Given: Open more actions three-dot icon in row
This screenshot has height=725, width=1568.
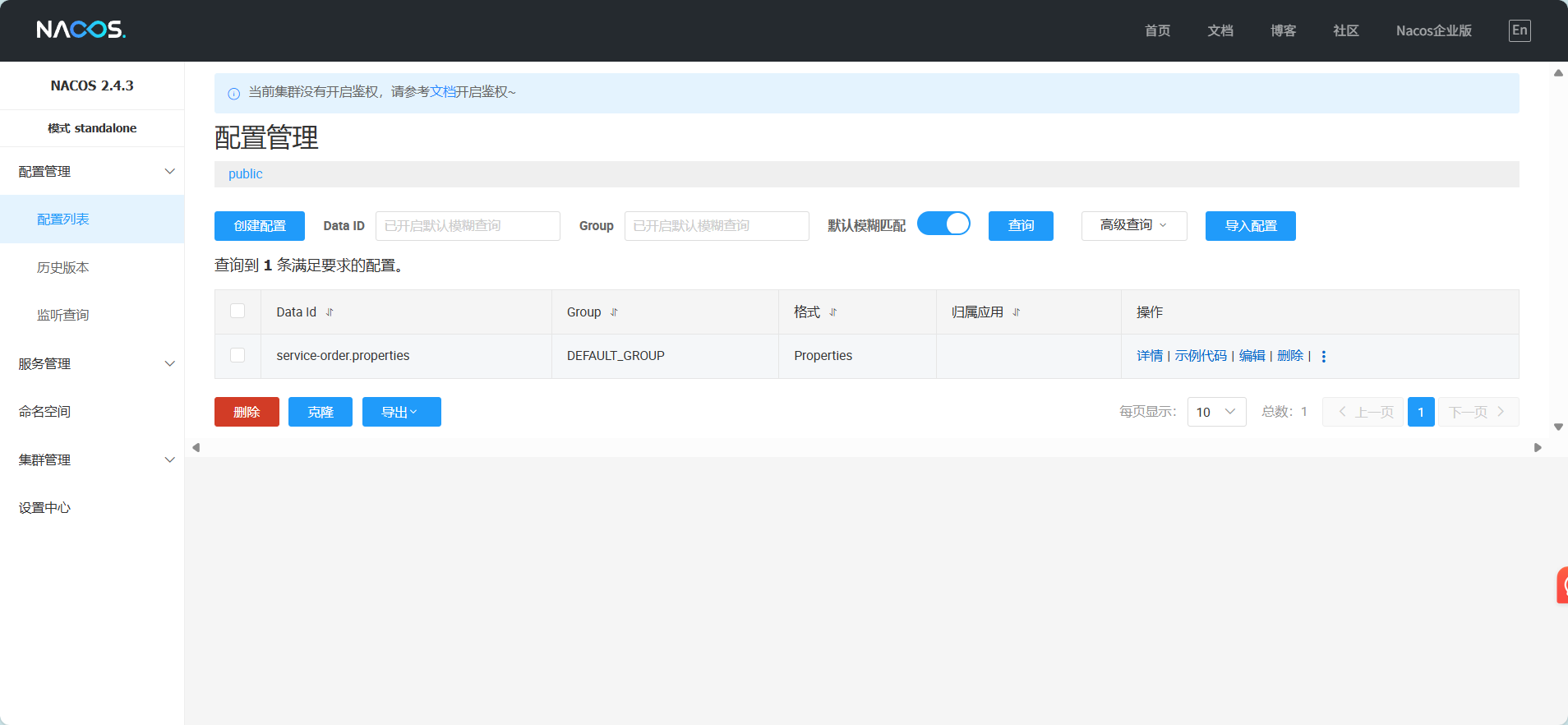Looking at the screenshot, I should [x=1323, y=357].
